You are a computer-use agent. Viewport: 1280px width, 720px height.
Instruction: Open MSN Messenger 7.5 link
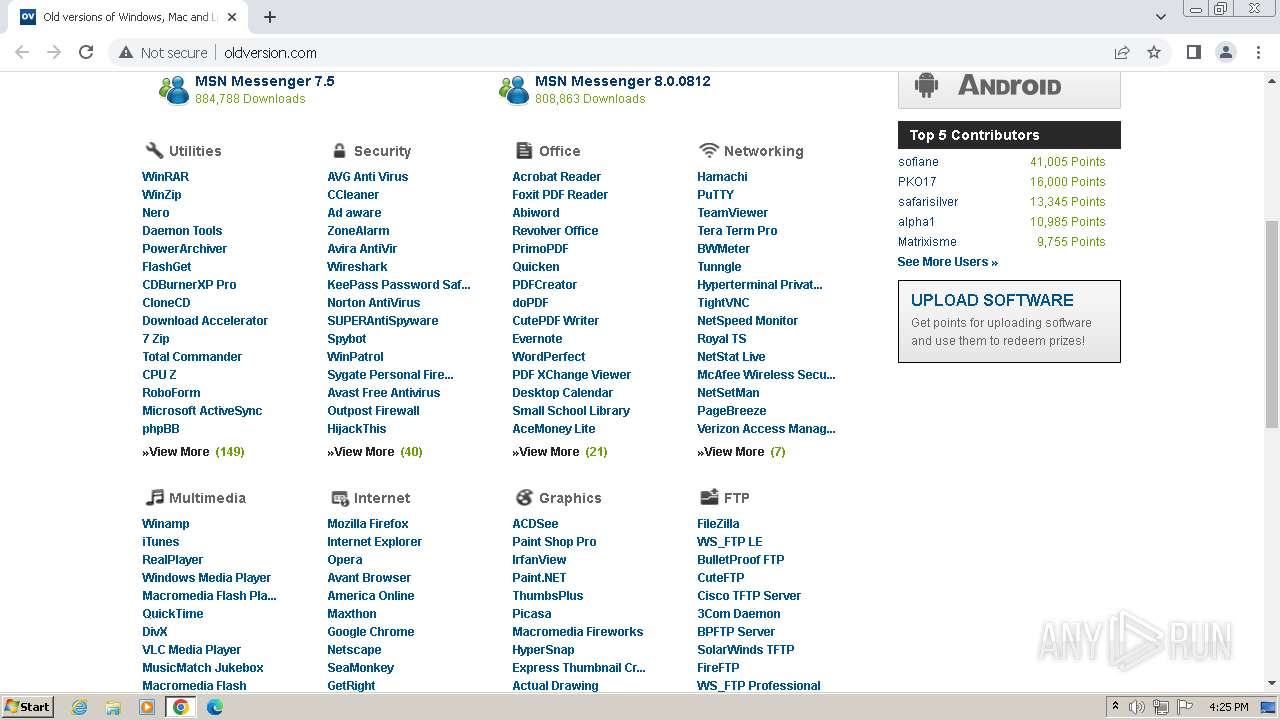(x=265, y=81)
